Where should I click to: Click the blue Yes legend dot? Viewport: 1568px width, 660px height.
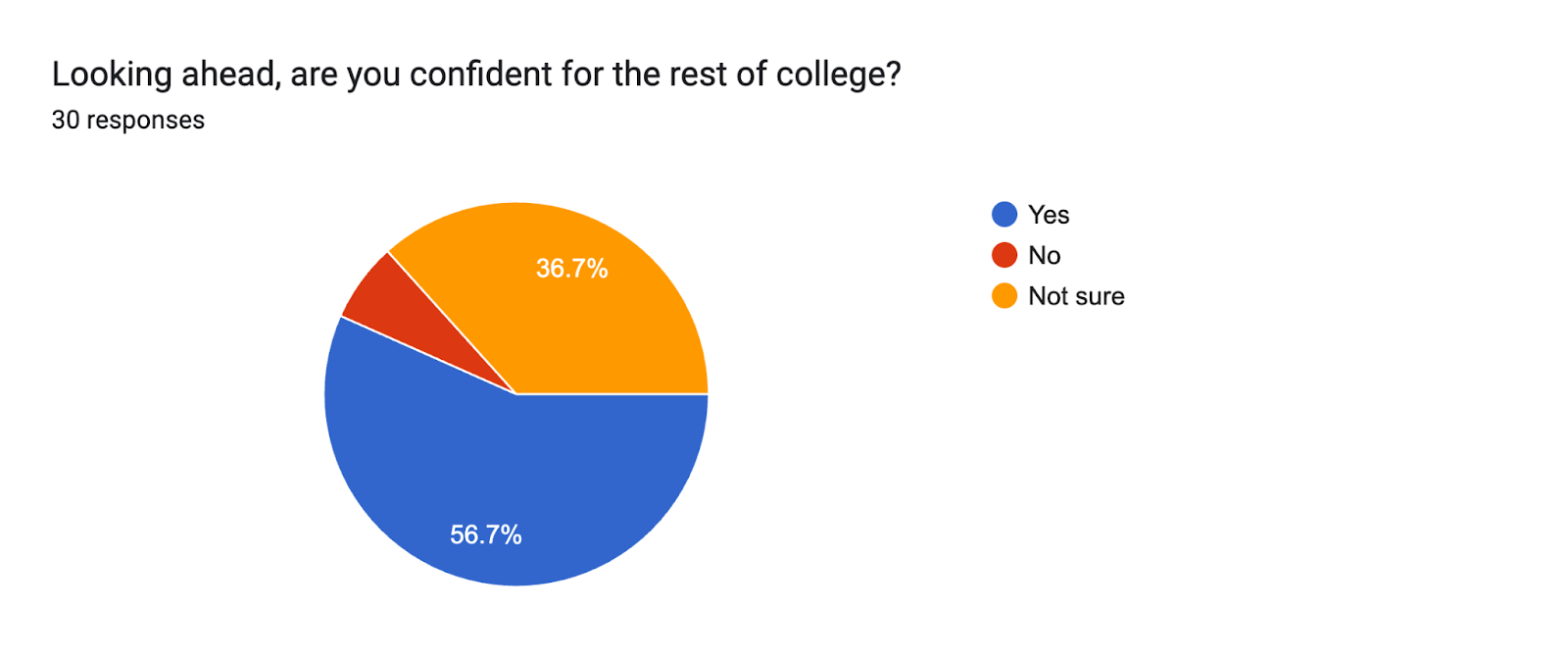pos(1004,215)
